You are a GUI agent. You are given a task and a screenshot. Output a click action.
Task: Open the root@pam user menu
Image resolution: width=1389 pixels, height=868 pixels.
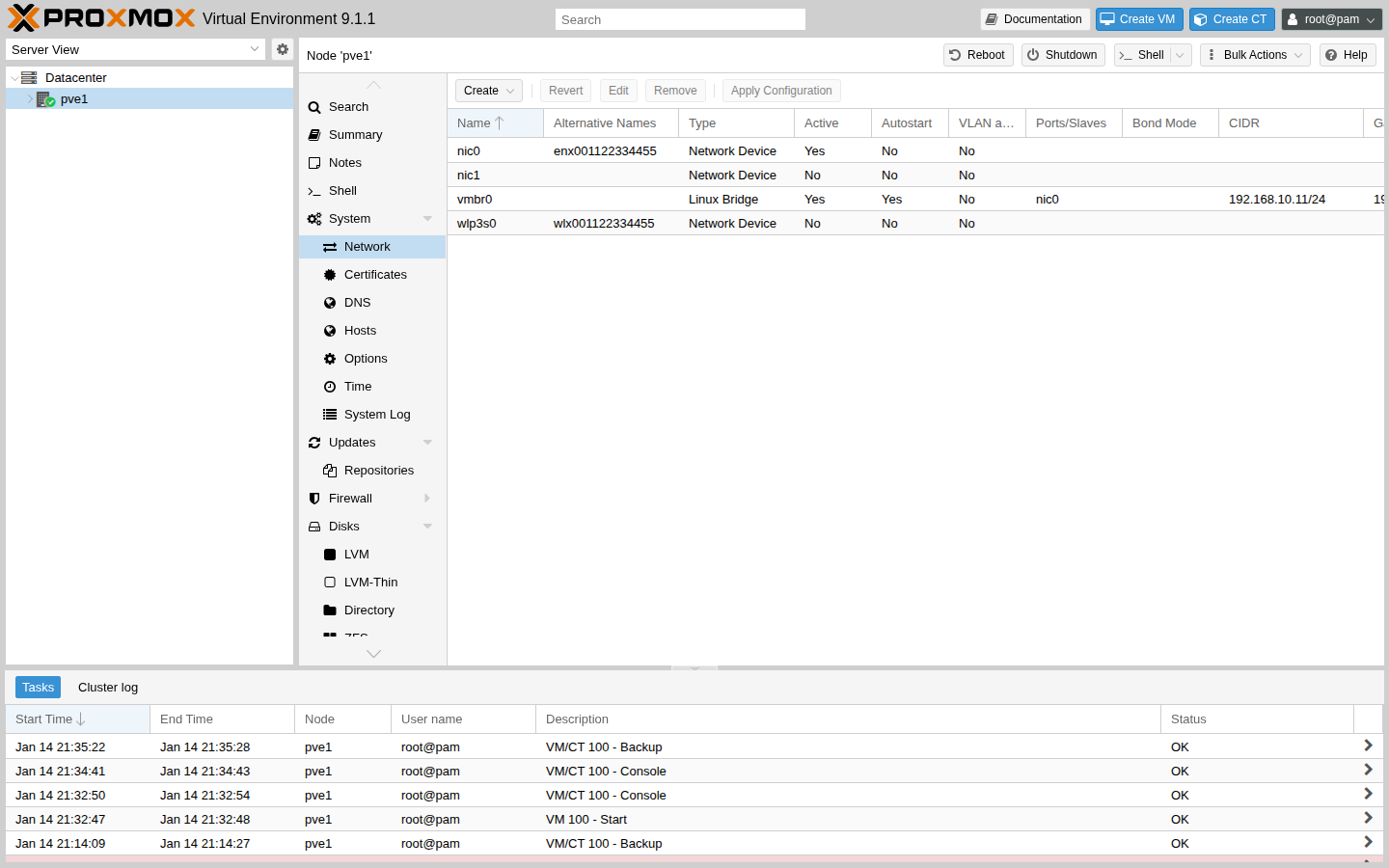pos(1331,19)
